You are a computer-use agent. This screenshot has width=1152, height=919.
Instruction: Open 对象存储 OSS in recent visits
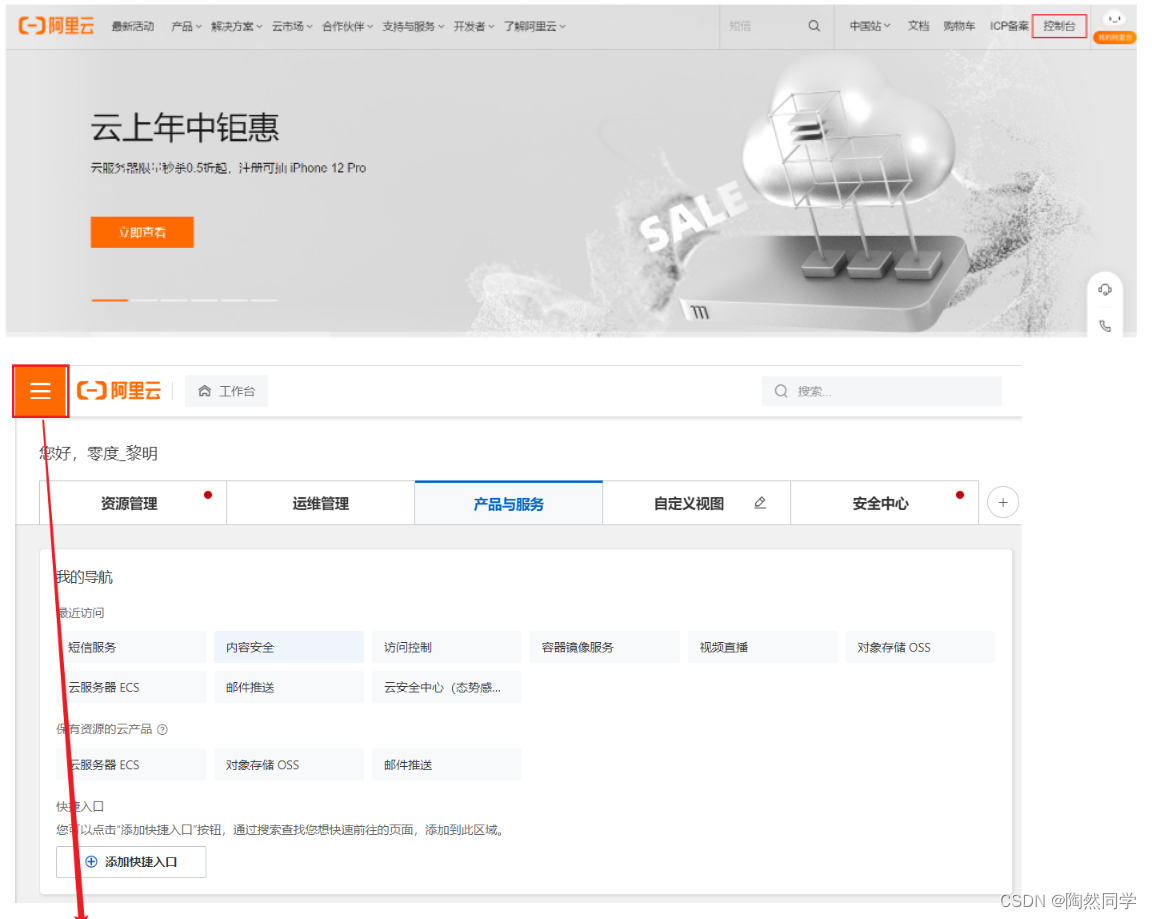point(921,647)
